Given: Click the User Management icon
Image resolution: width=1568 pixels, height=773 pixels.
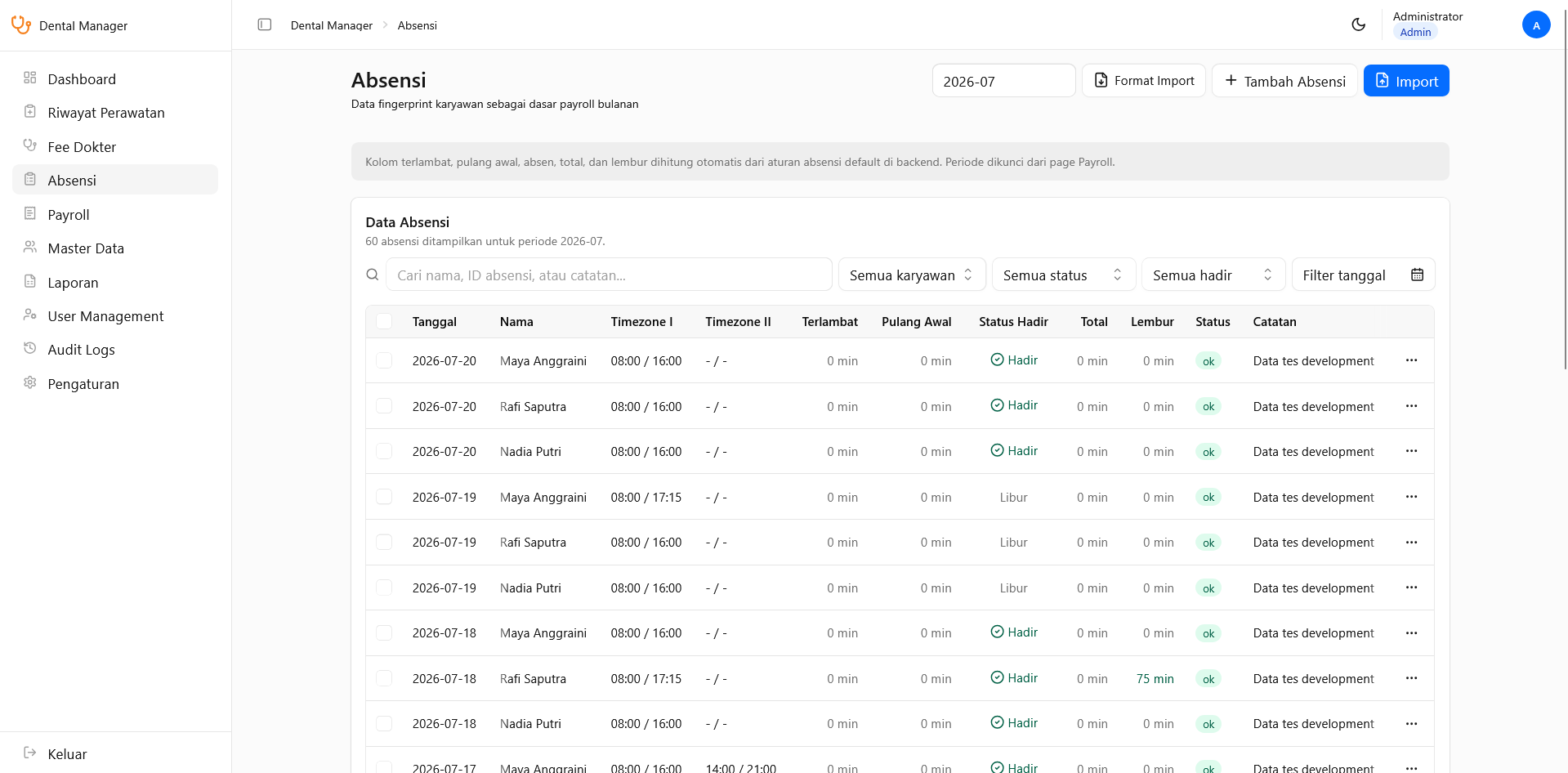Looking at the screenshot, I should tap(30, 315).
